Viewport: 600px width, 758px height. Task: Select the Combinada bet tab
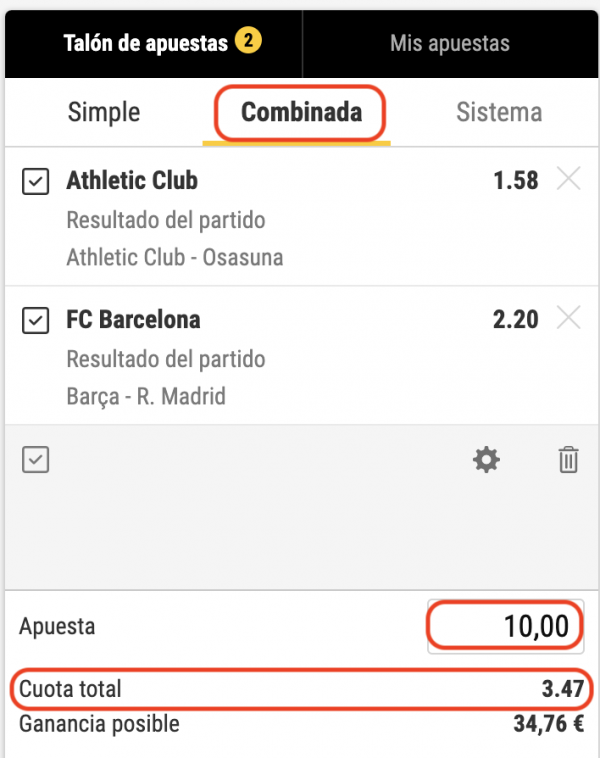tap(301, 112)
